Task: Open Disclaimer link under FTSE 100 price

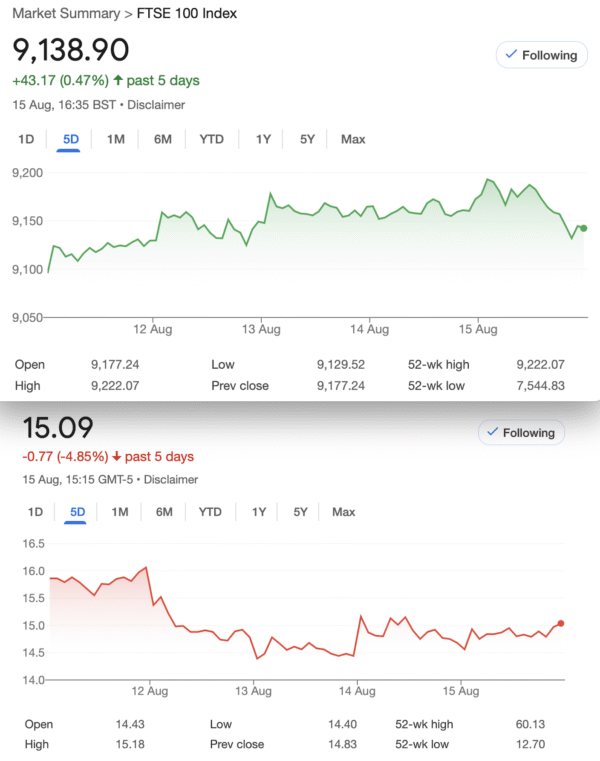Action: 156,105
